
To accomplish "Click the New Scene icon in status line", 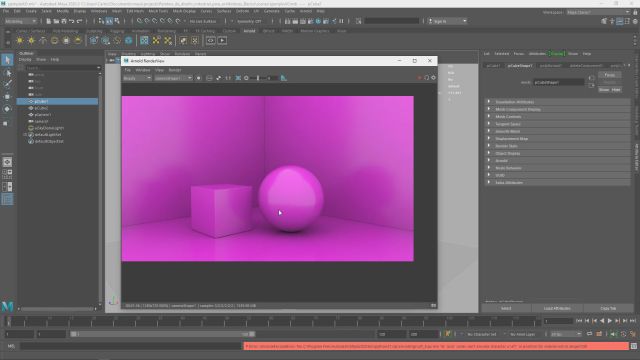I will (x=49, y=21).
